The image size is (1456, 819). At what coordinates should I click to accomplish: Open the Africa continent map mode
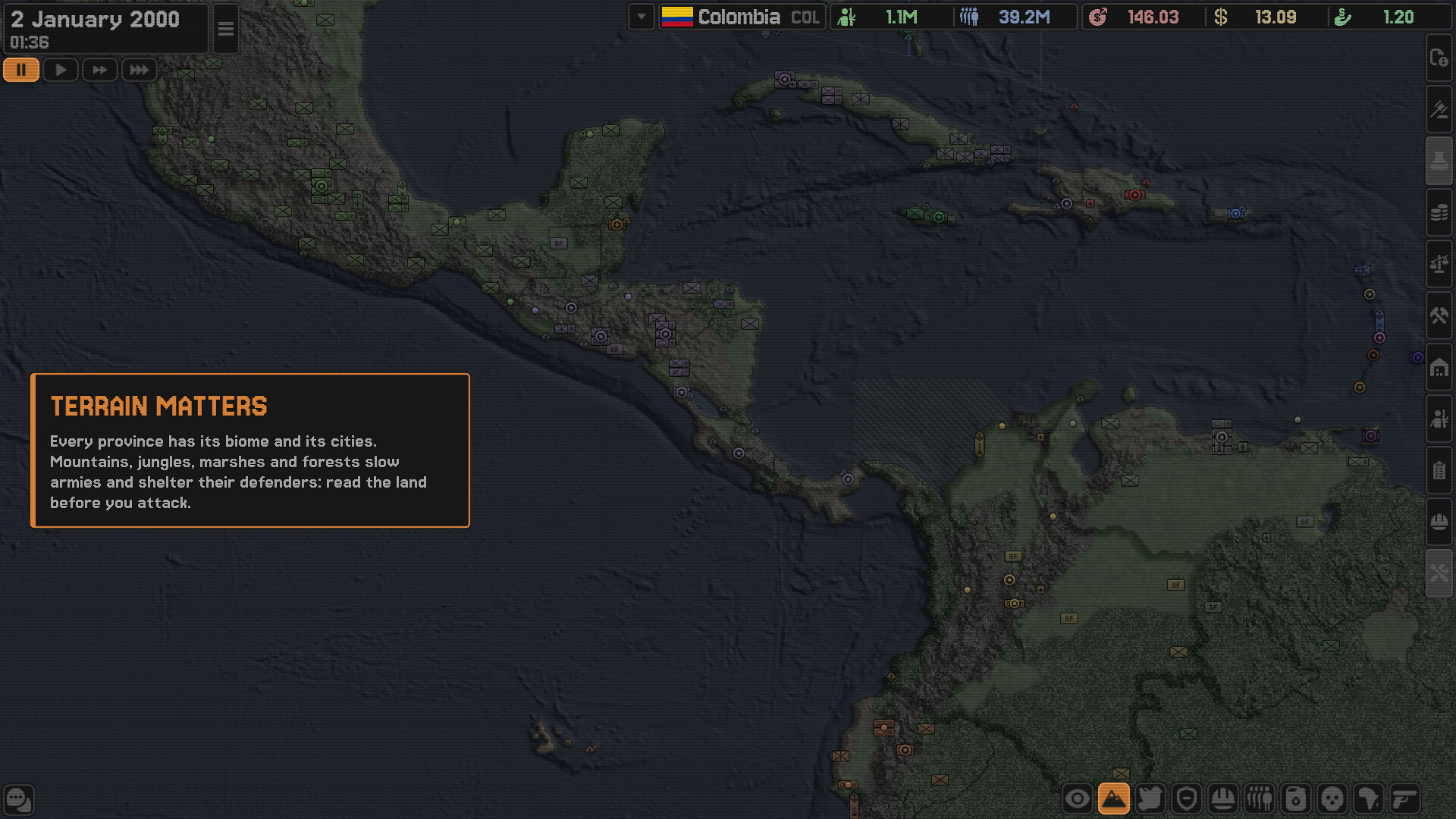coord(1368,799)
